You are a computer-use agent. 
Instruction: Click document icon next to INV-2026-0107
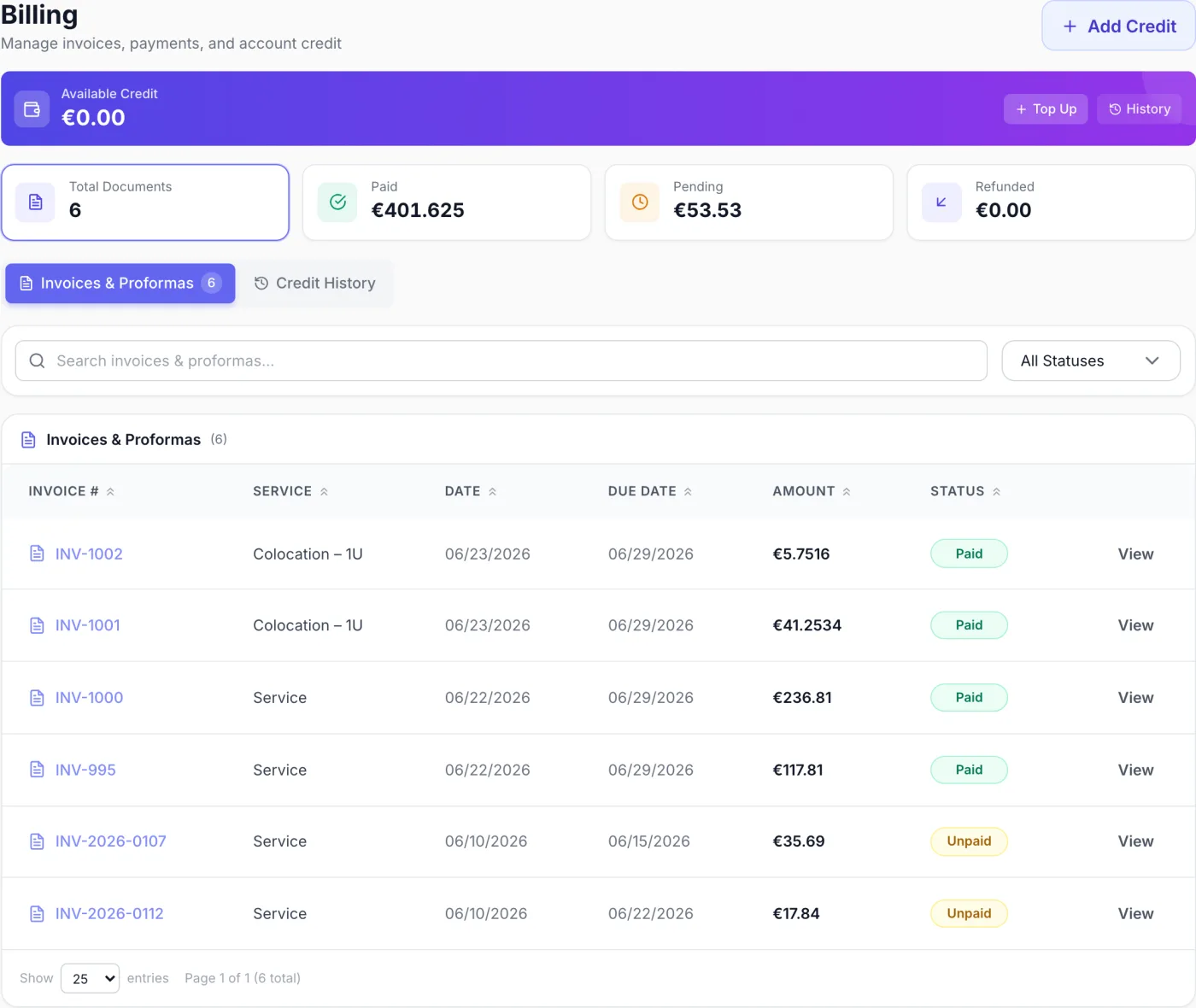point(37,841)
